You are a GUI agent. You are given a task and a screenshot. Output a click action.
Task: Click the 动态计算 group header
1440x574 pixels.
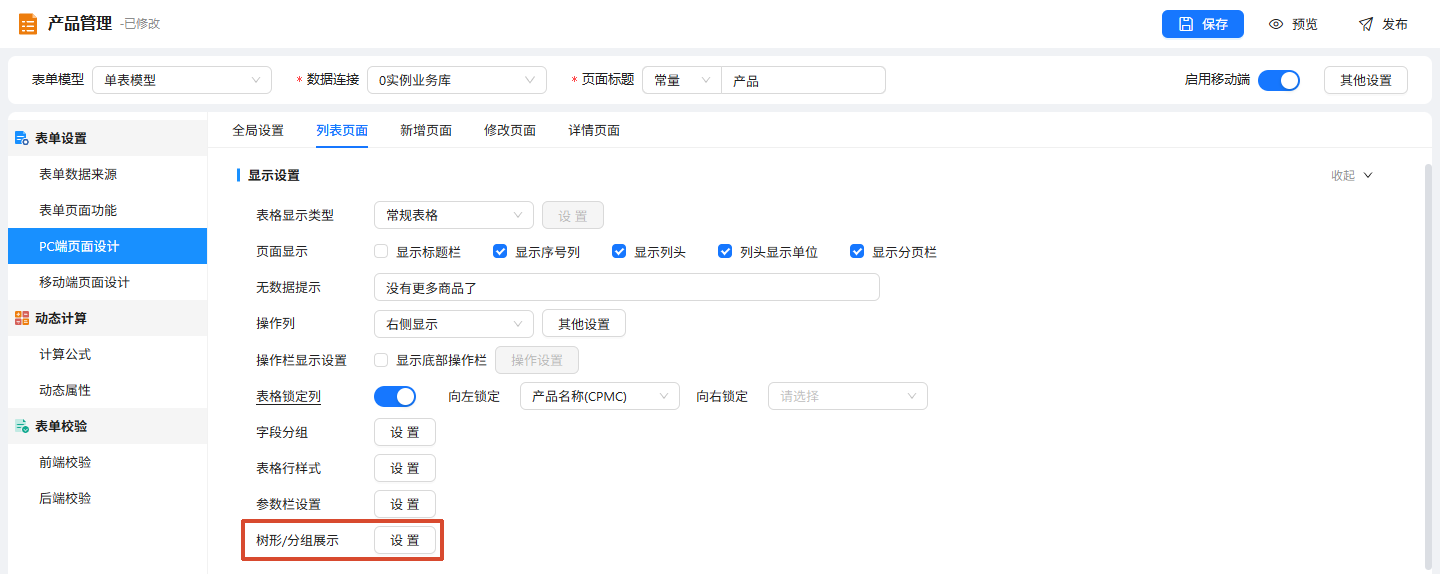[107, 318]
